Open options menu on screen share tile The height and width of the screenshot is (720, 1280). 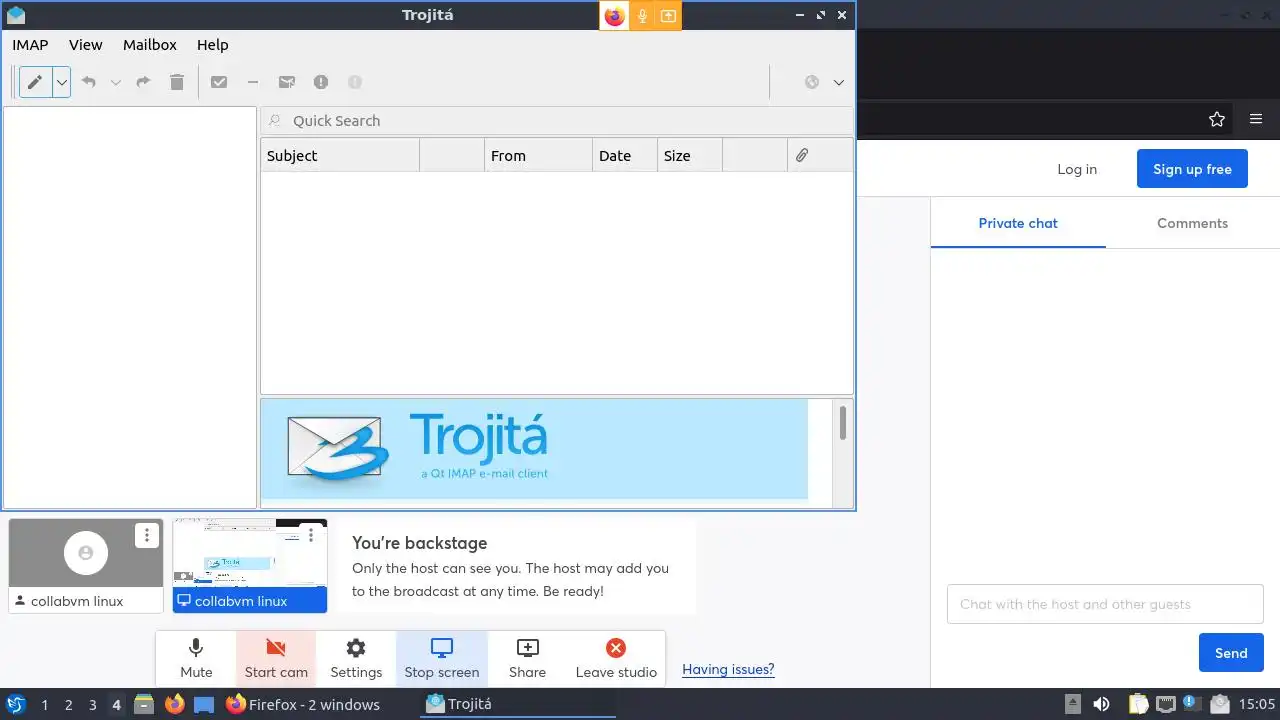pyautogui.click(x=311, y=535)
